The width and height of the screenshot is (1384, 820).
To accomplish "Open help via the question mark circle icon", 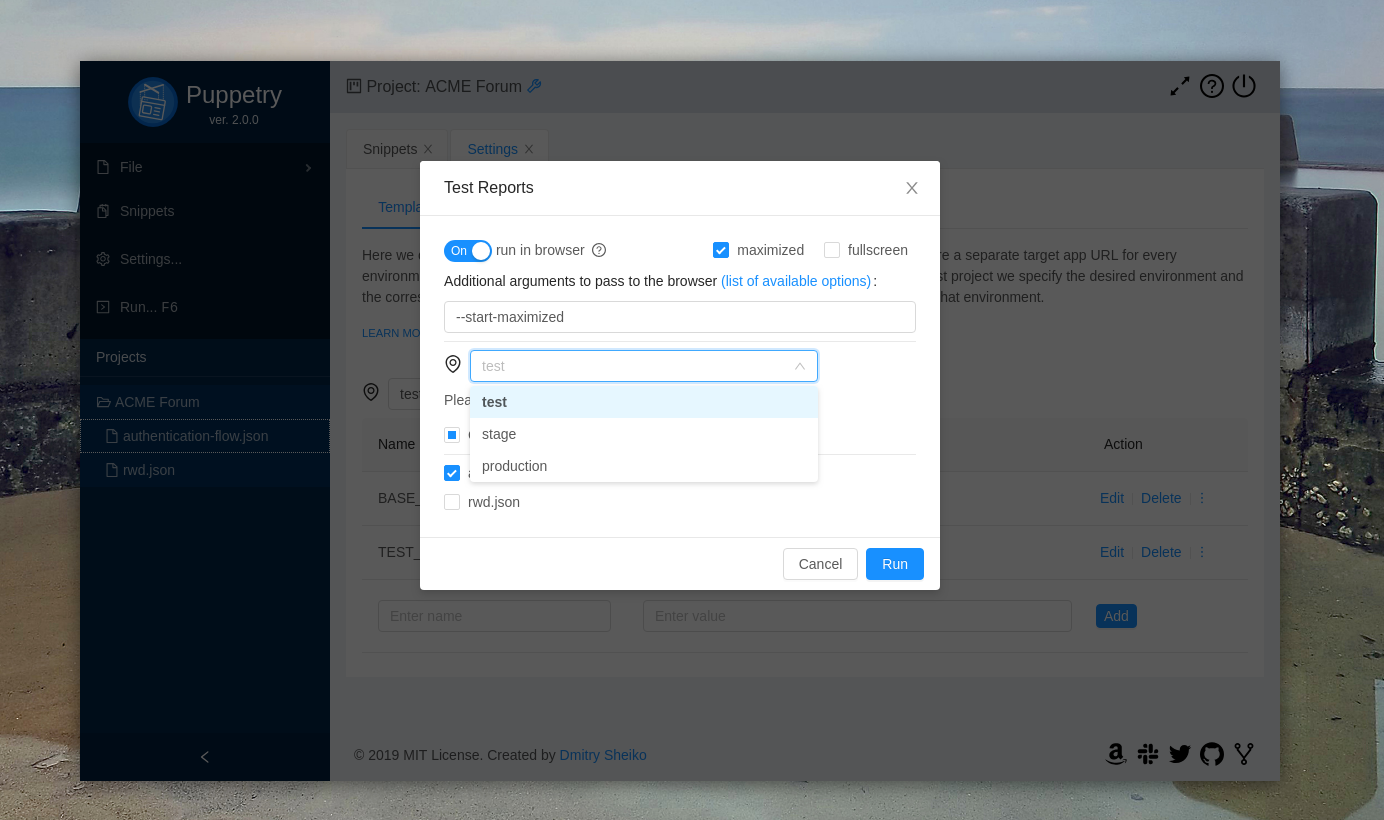I will point(1212,87).
